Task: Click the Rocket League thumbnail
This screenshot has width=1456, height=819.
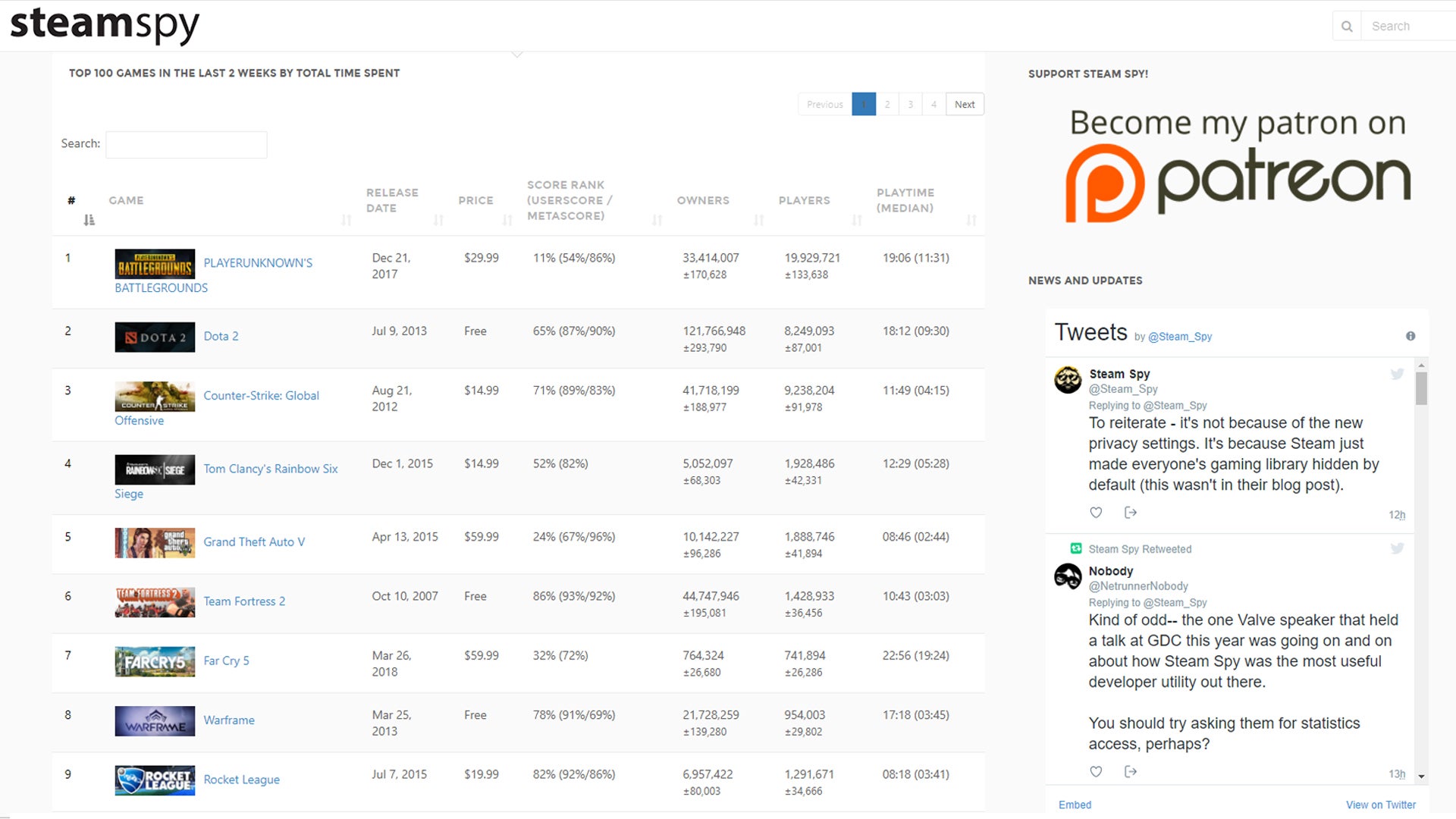Action: tap(155, 780)
